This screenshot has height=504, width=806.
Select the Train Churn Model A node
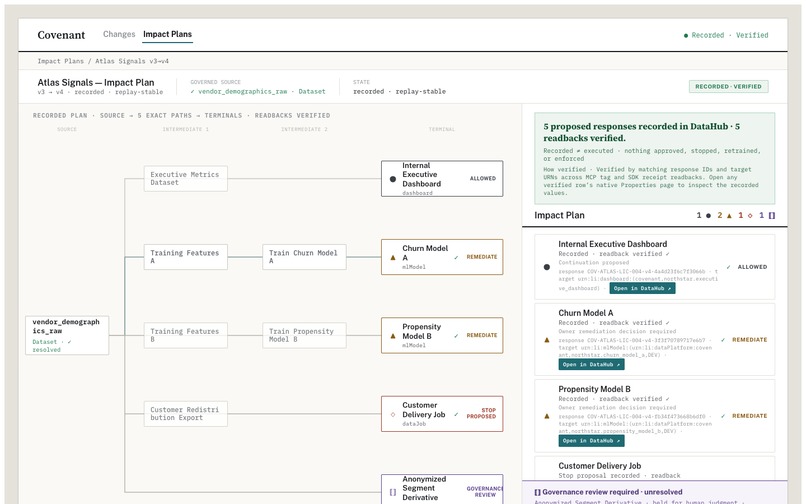point(304,257)
